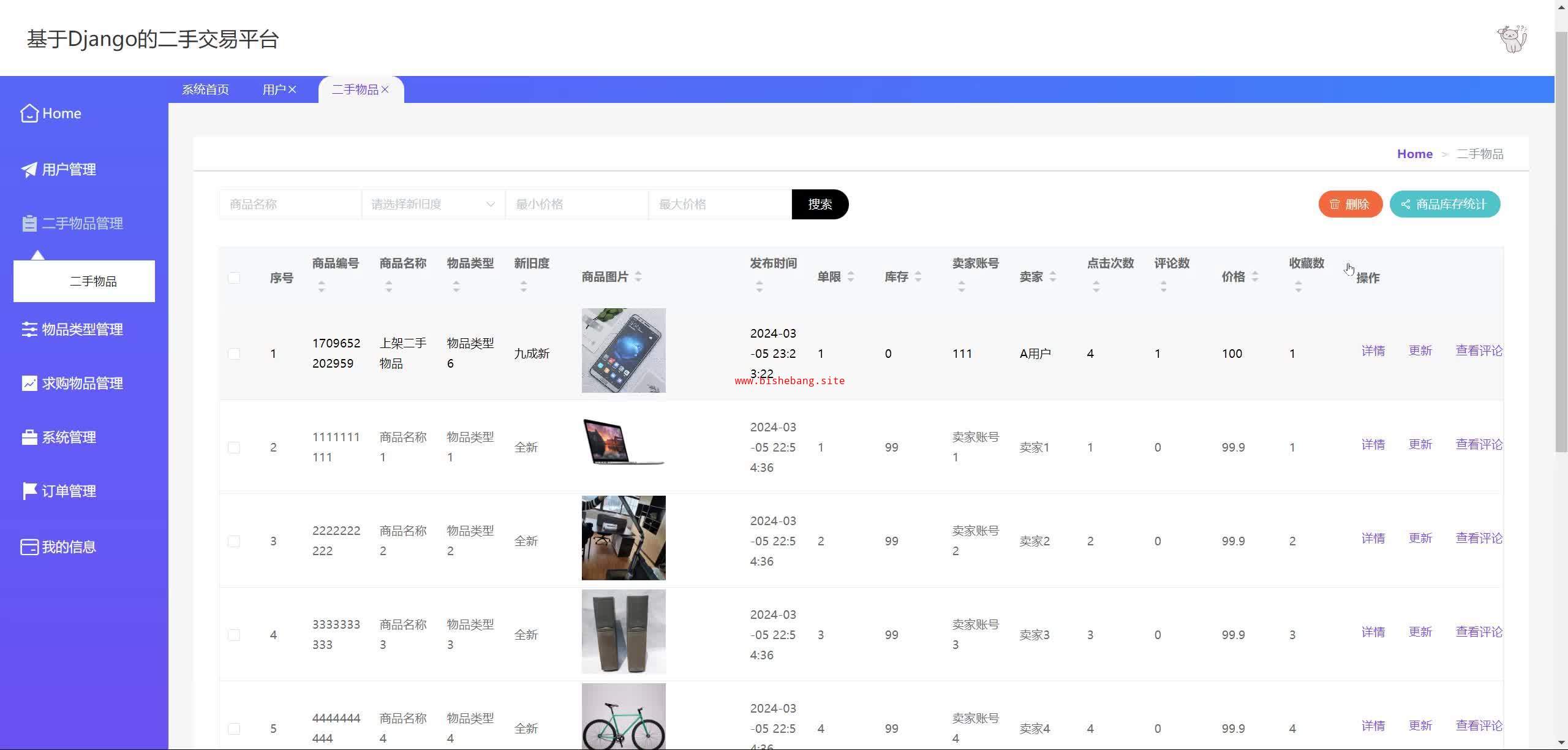Click the paper plane icon for 用户管理
1568x750 pixels.
tap(29, 170)
